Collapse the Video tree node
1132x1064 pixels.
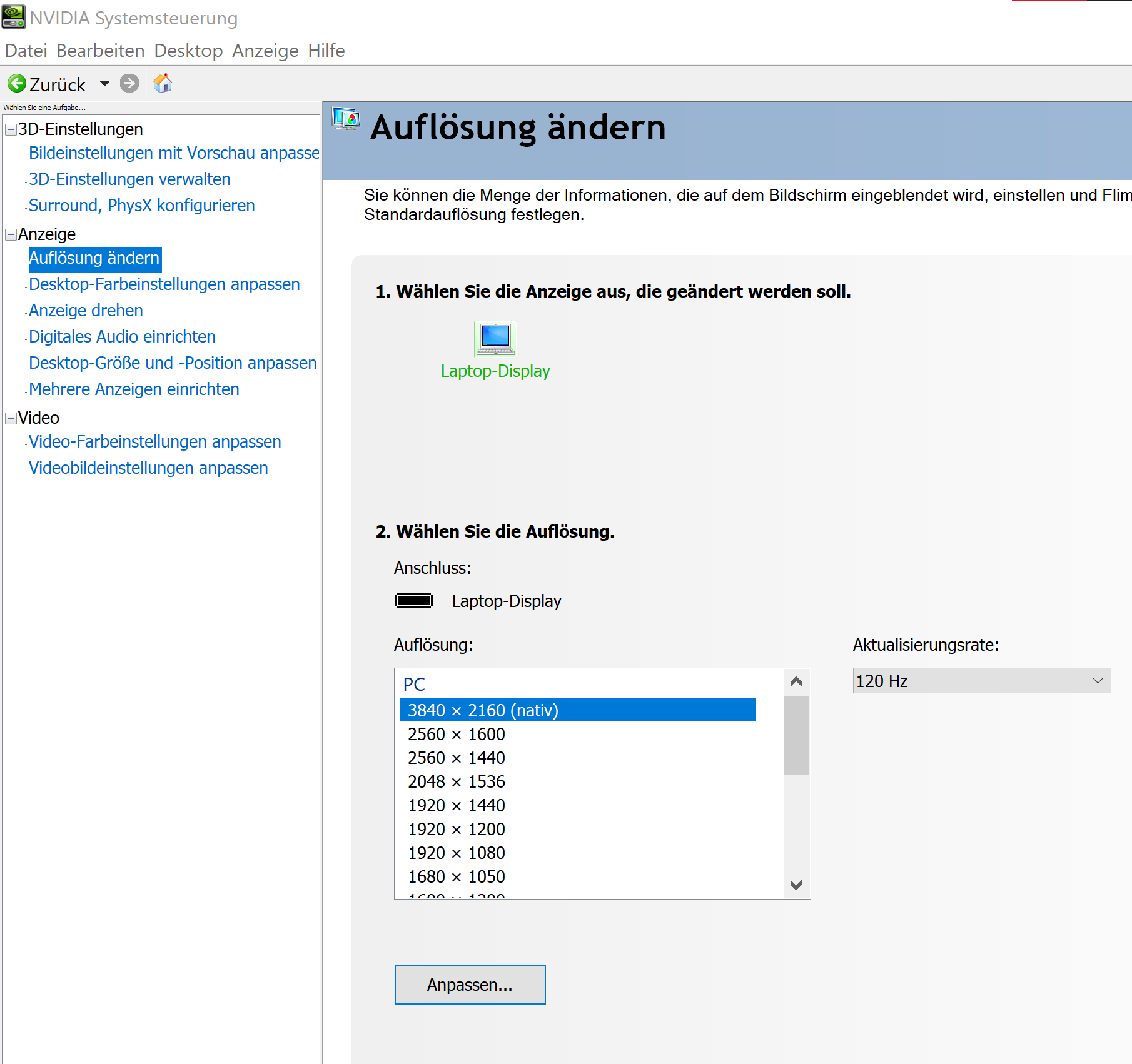(11, 418)
